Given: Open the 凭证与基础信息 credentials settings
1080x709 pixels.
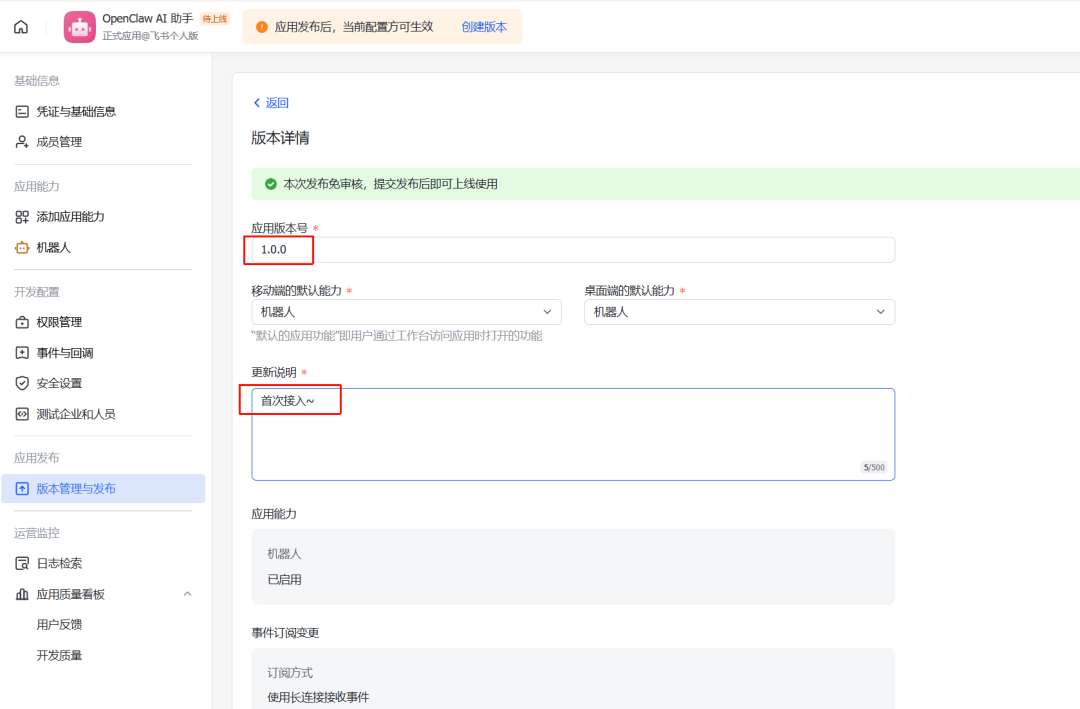Looking at the screenshot, I should pos(60,111).
